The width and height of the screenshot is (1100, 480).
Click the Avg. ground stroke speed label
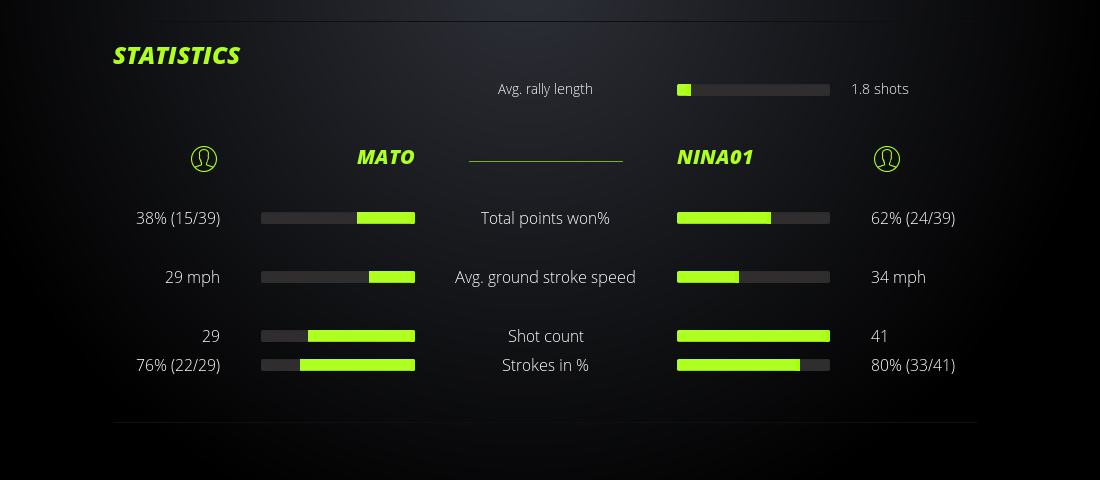[x=545, y=277]
